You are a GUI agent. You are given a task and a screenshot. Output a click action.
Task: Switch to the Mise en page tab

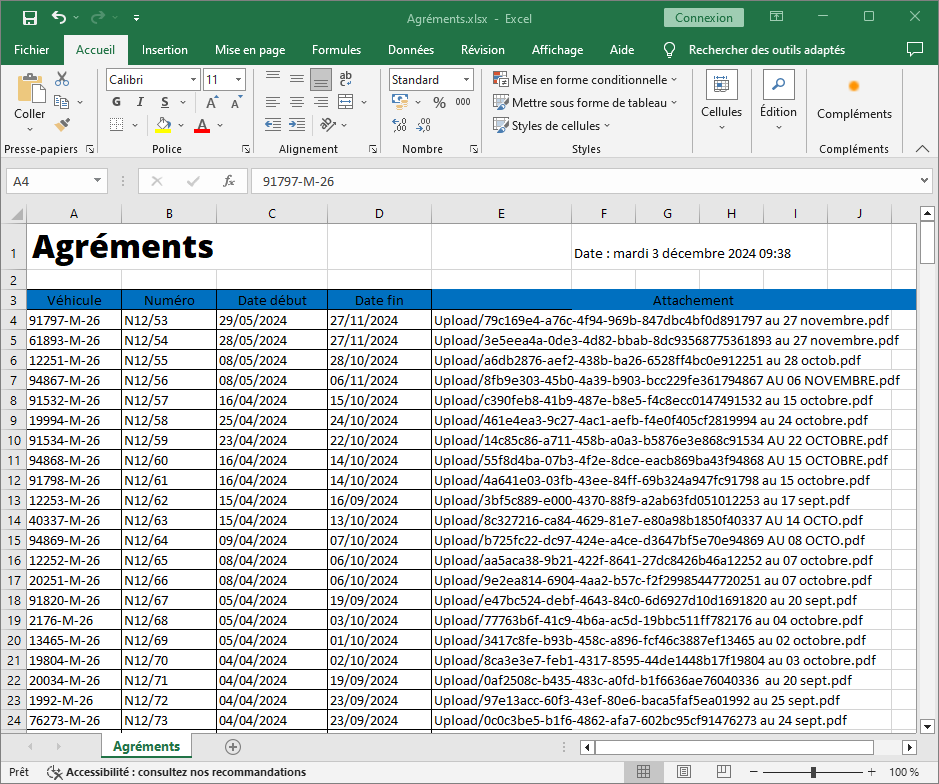click(250, 50)
